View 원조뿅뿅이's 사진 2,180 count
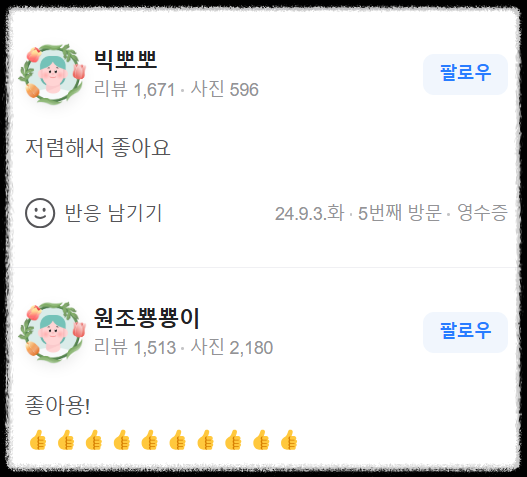Image resolution: width=527 pixels, height=477 pixels. tap(232, 347)
